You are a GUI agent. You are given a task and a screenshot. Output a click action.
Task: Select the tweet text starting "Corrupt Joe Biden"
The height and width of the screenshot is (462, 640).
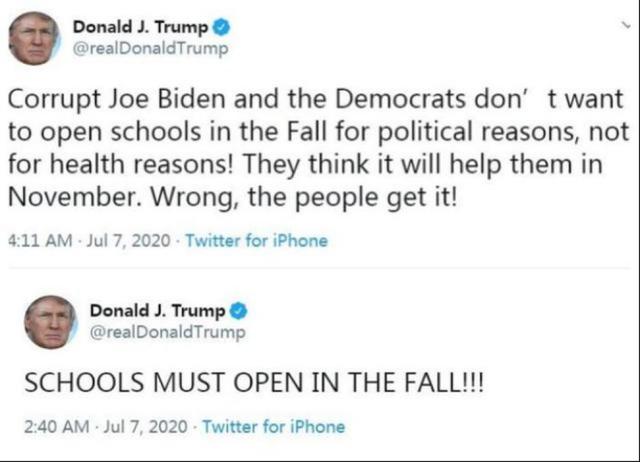point(318,149)
